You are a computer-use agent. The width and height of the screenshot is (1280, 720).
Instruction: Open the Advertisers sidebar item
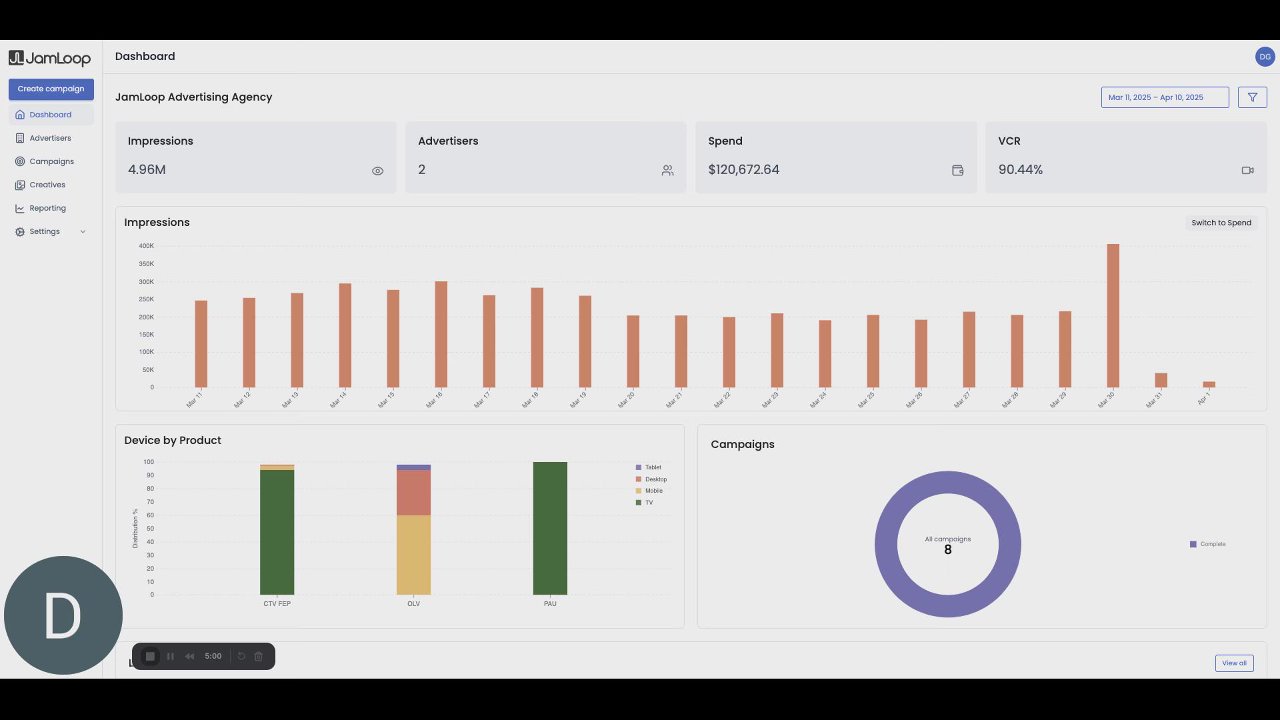[x=50, y=138]
